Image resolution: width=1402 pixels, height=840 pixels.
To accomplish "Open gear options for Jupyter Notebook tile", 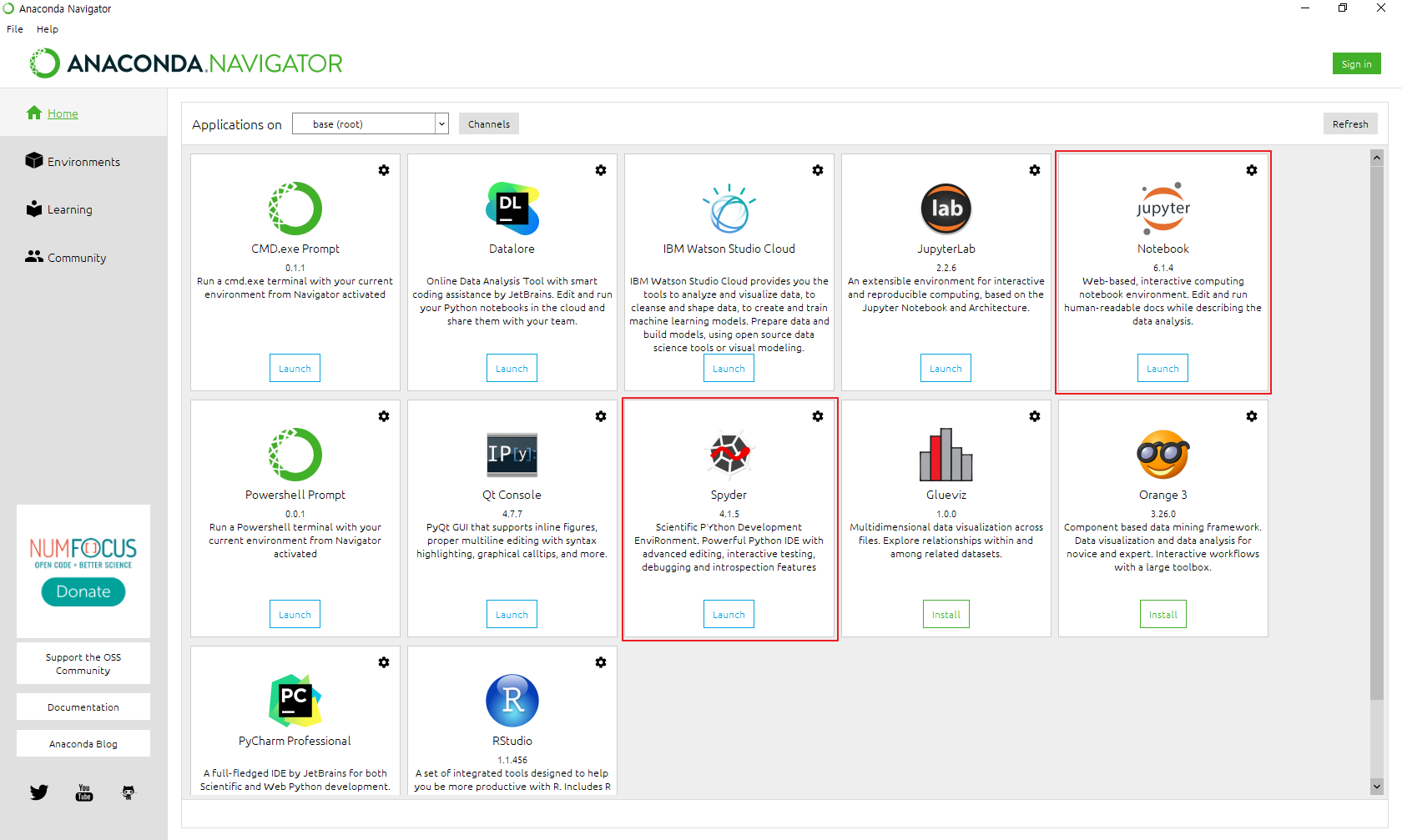I will point(1252,170).
